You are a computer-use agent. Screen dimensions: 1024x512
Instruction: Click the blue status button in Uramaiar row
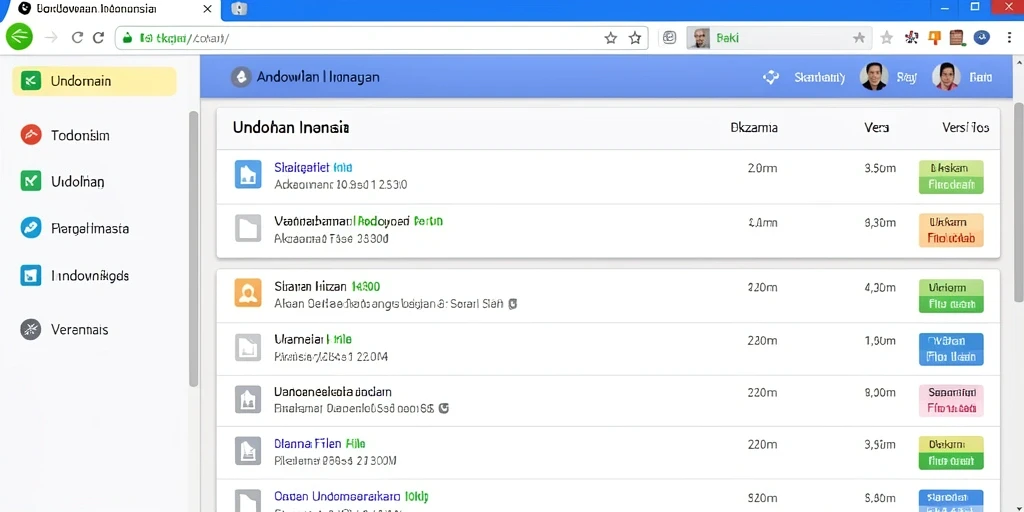click(x=950, y=349)
